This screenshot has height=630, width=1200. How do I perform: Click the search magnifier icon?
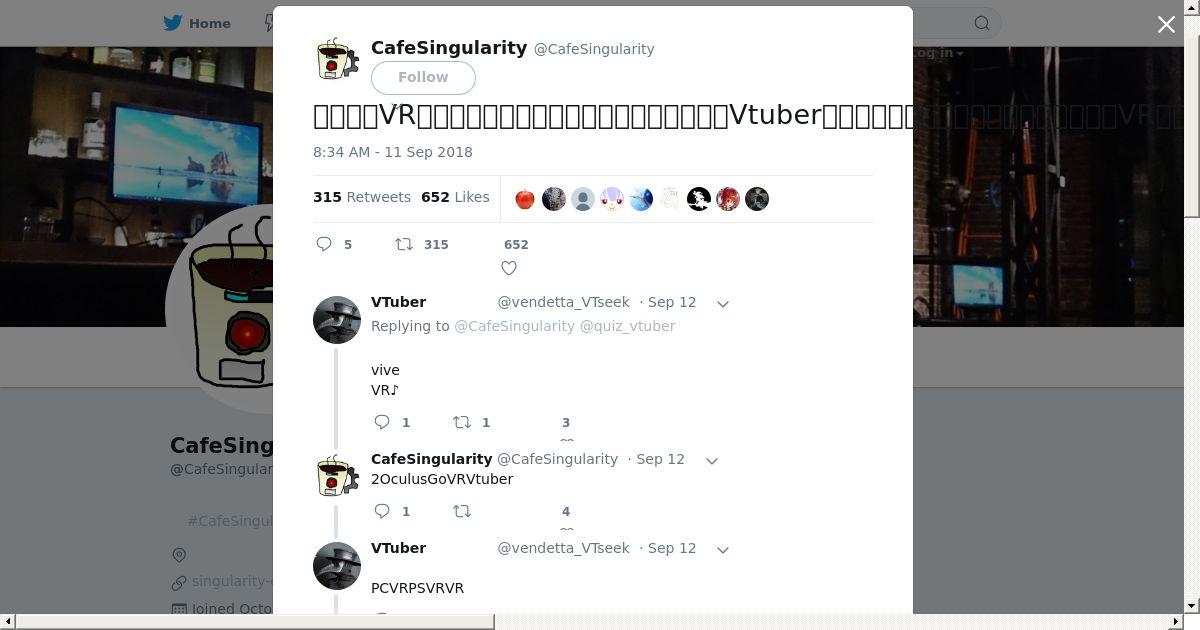click(x=982, y=23)
